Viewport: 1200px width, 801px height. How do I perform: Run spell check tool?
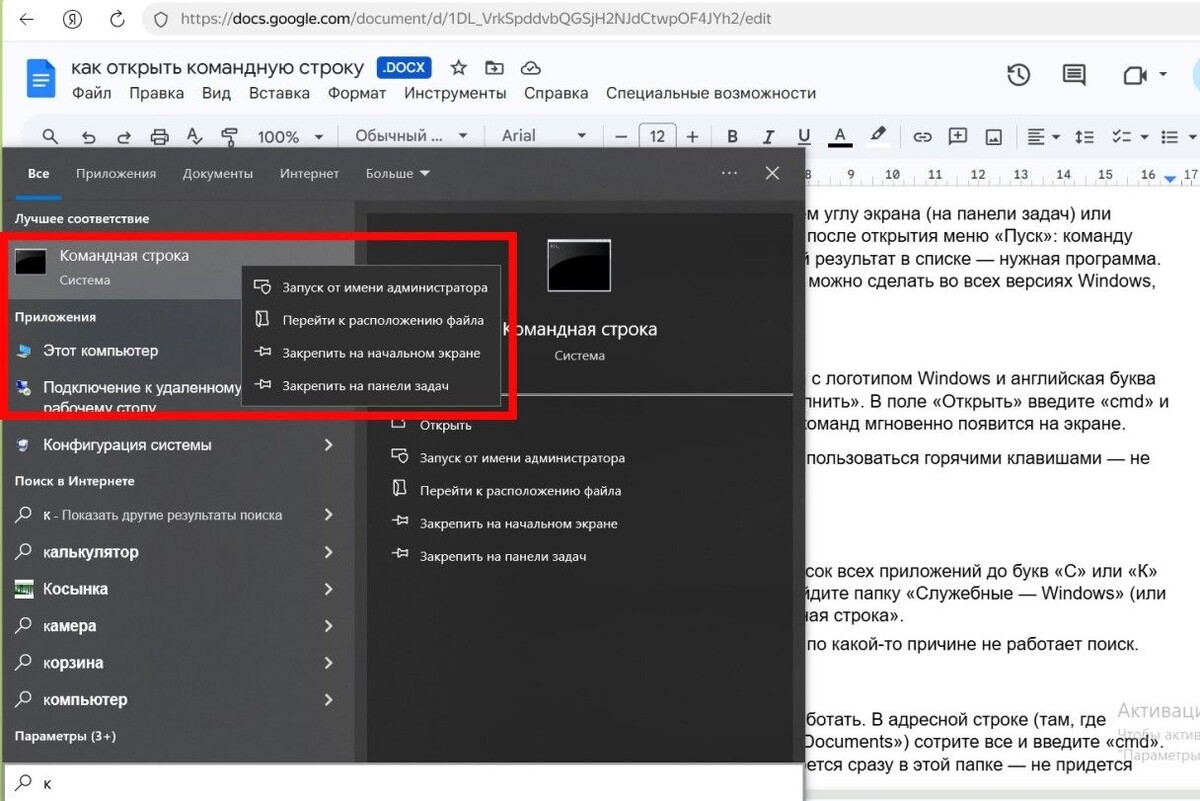(195, 137)
